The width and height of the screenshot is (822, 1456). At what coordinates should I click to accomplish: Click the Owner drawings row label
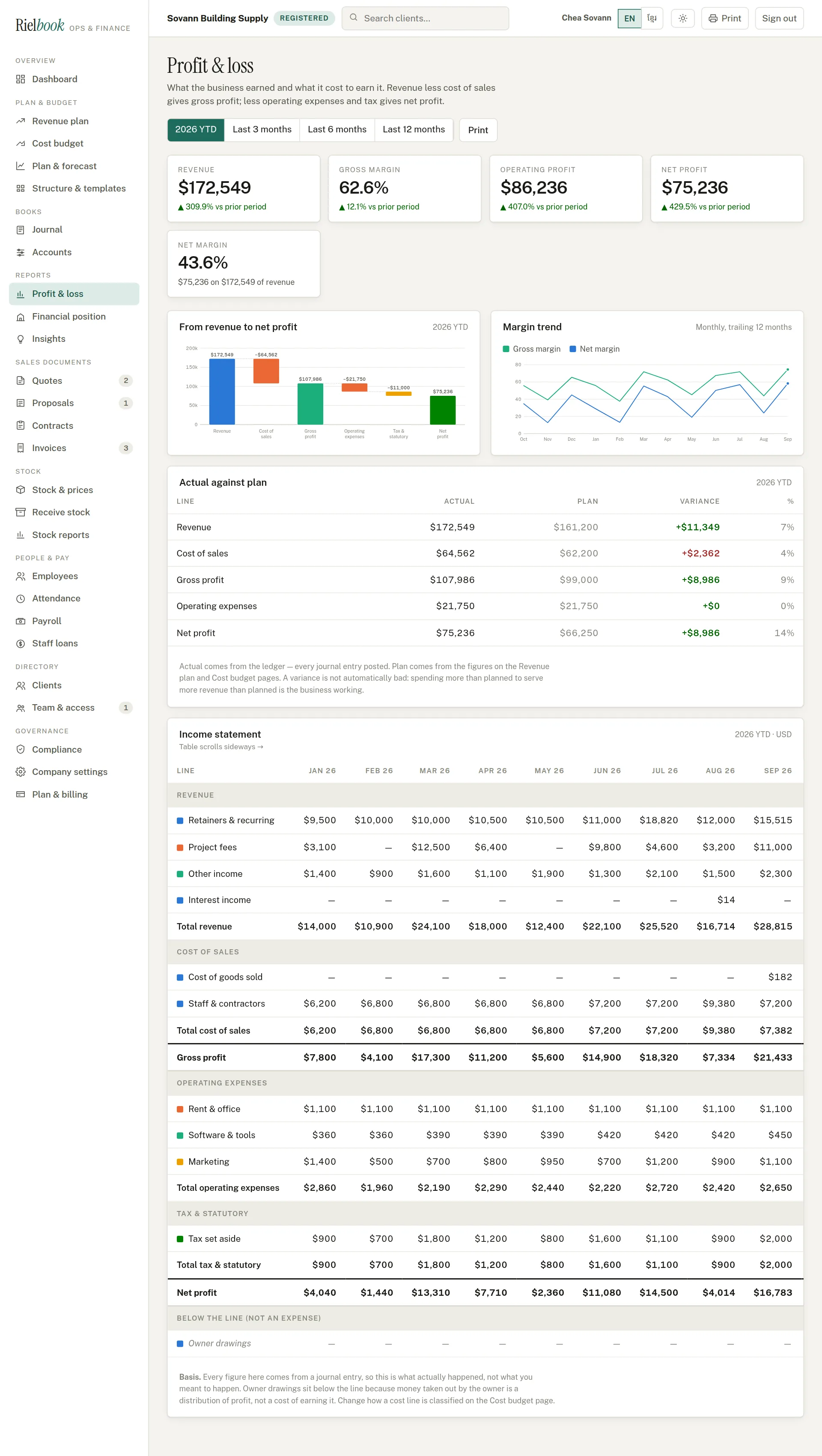pos(219,1343)
